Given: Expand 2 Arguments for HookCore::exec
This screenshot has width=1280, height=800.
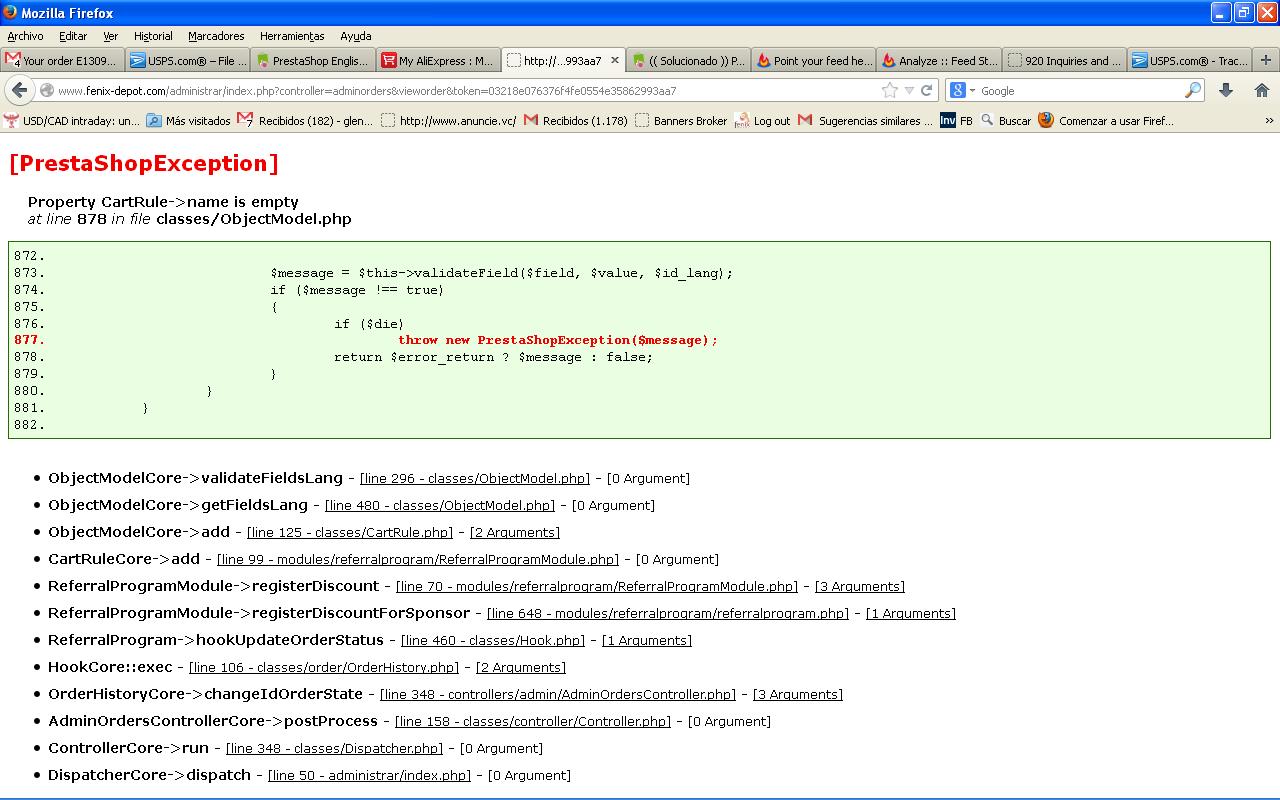Looking at the screenshot, I should pos(521,668).
